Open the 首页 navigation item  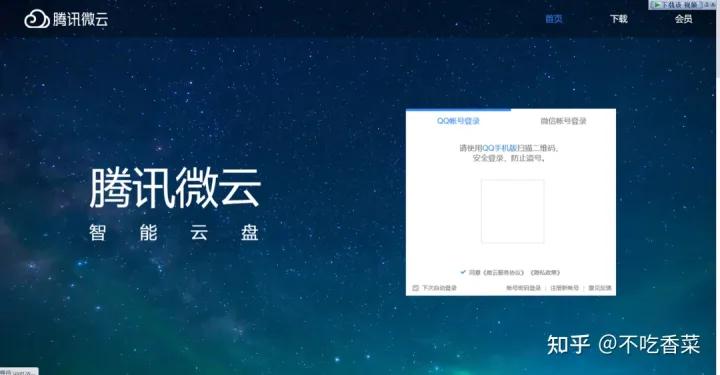pos(554,19)
